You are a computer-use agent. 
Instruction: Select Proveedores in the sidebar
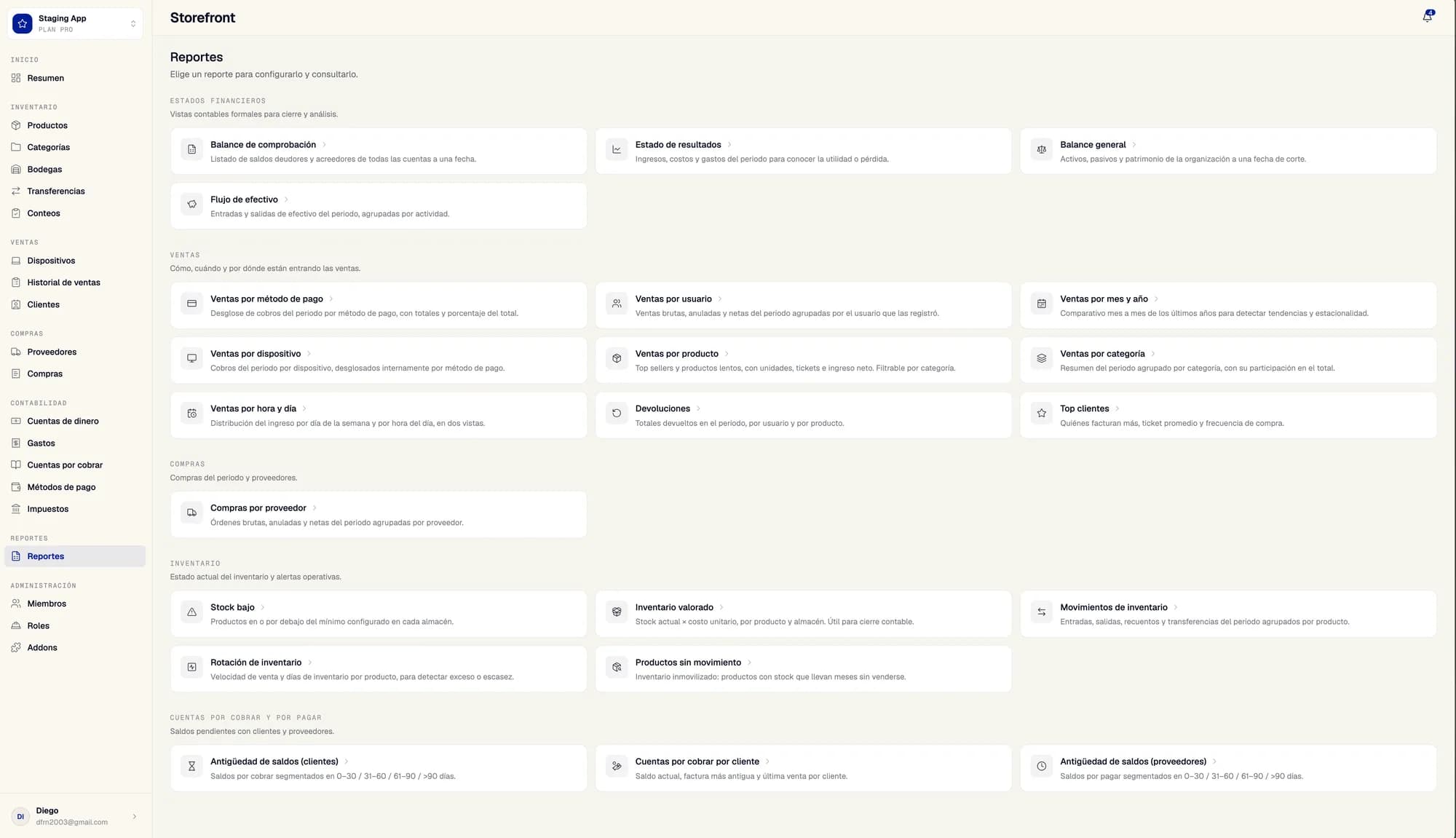click(75, 352)
